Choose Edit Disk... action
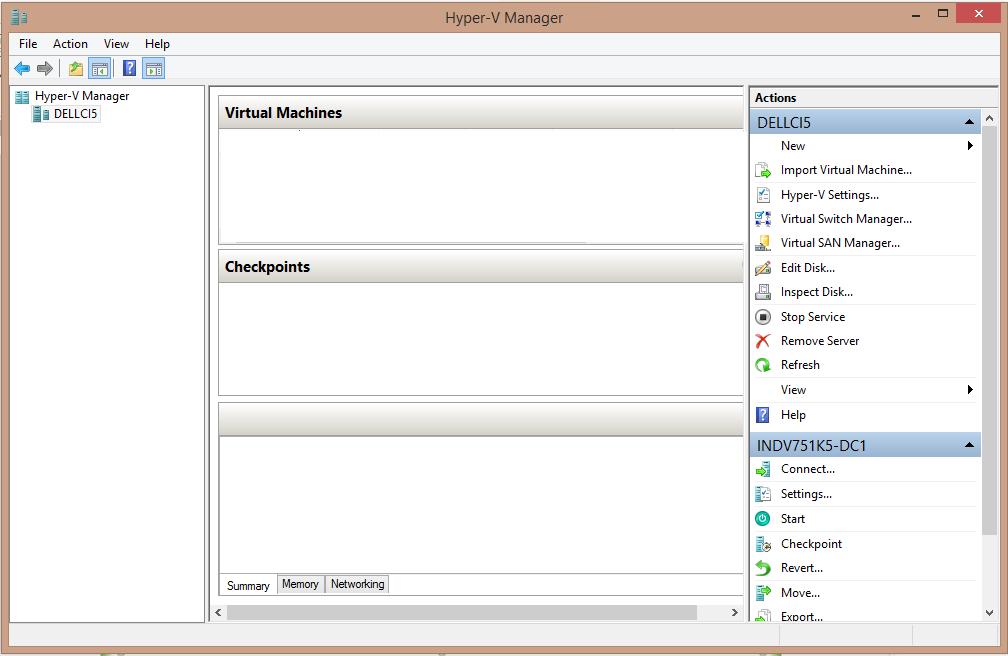 click(x=807, y=268)
